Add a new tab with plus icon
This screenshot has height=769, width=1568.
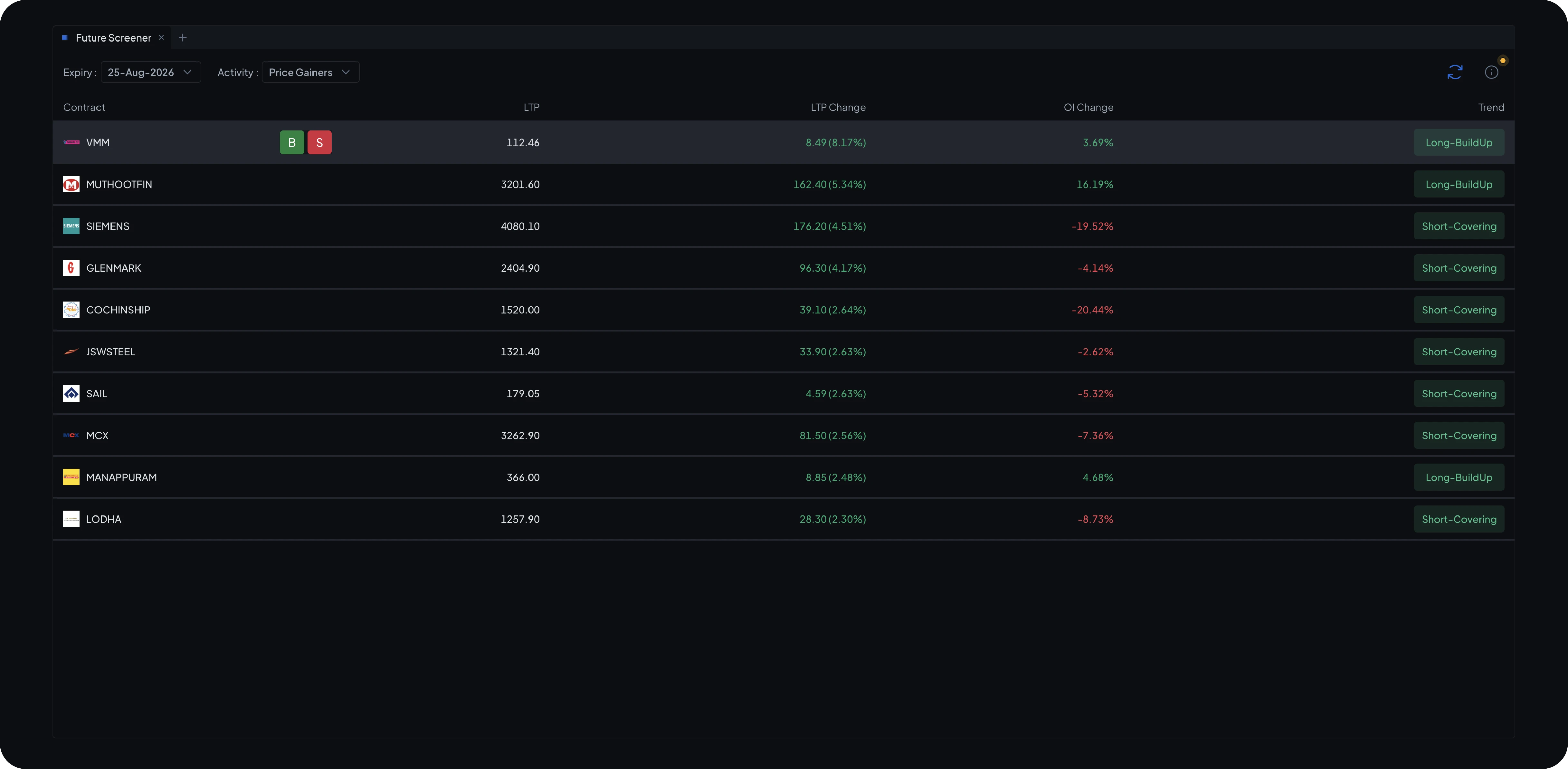(x=183, y=38)
